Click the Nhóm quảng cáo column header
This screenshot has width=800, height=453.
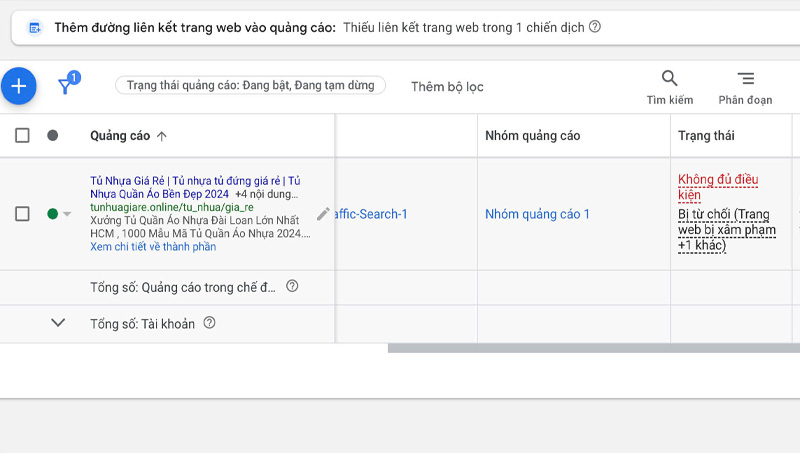click(532, 136)
